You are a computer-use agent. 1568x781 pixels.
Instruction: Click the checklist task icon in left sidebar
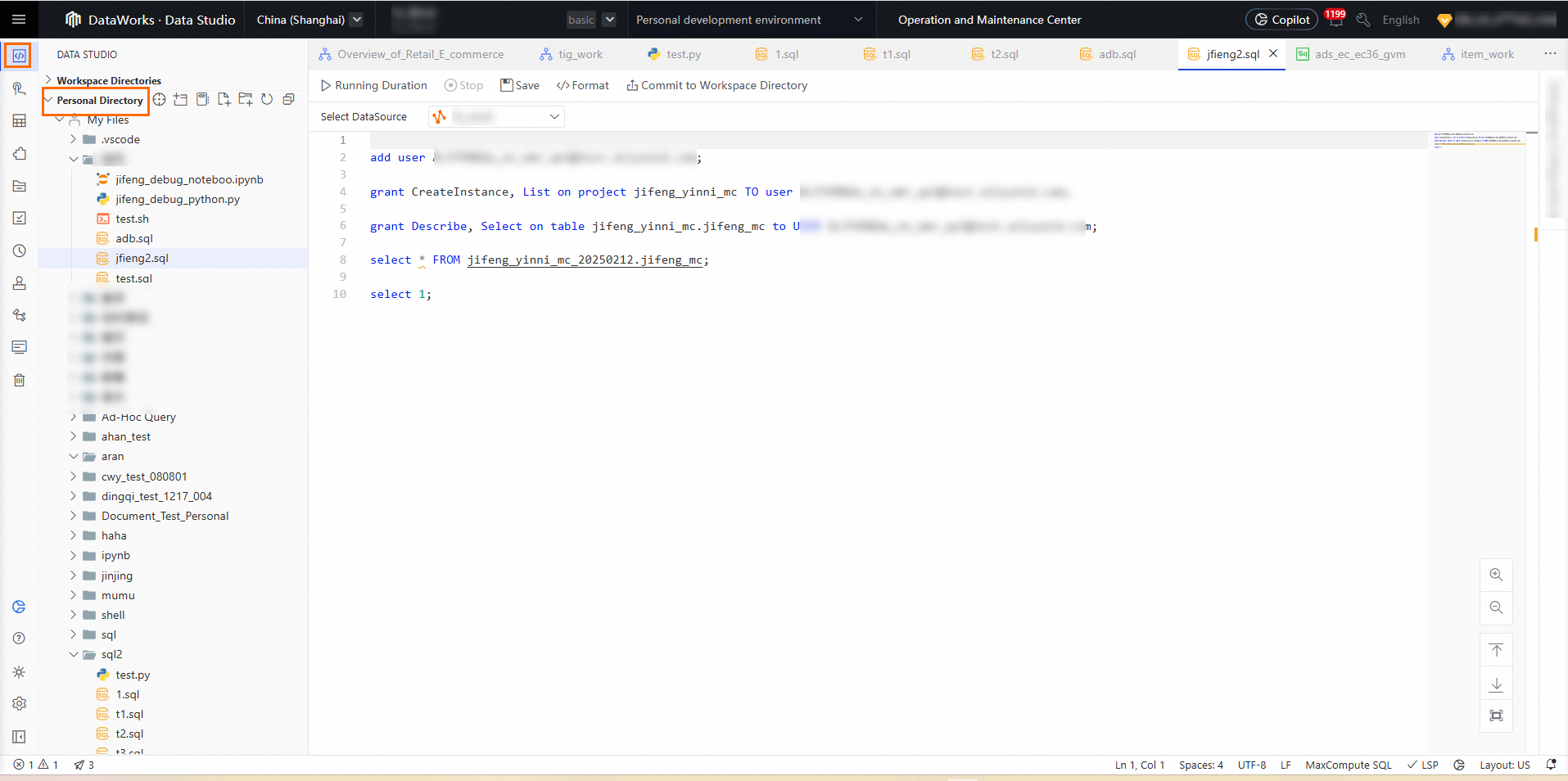pyautogui.click(x=19, y=219)
